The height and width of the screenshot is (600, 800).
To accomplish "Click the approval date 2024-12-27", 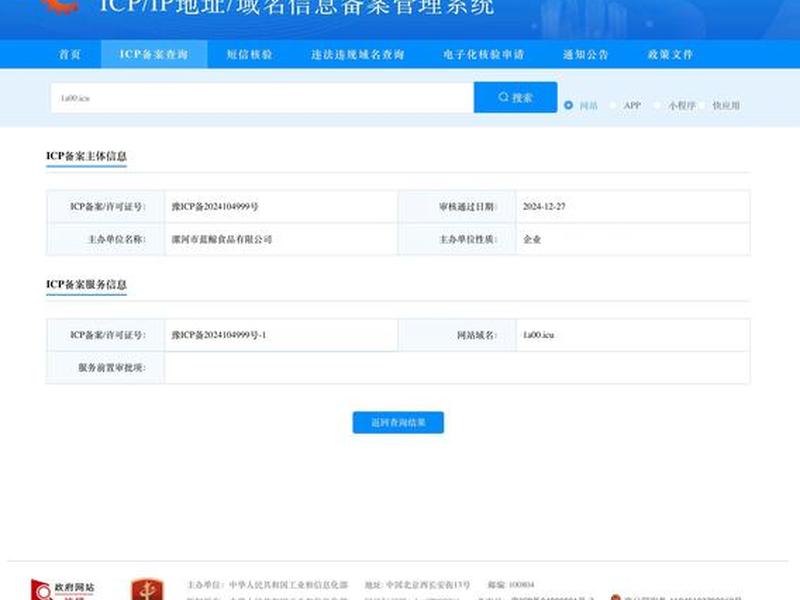I will tap(544, 207).
